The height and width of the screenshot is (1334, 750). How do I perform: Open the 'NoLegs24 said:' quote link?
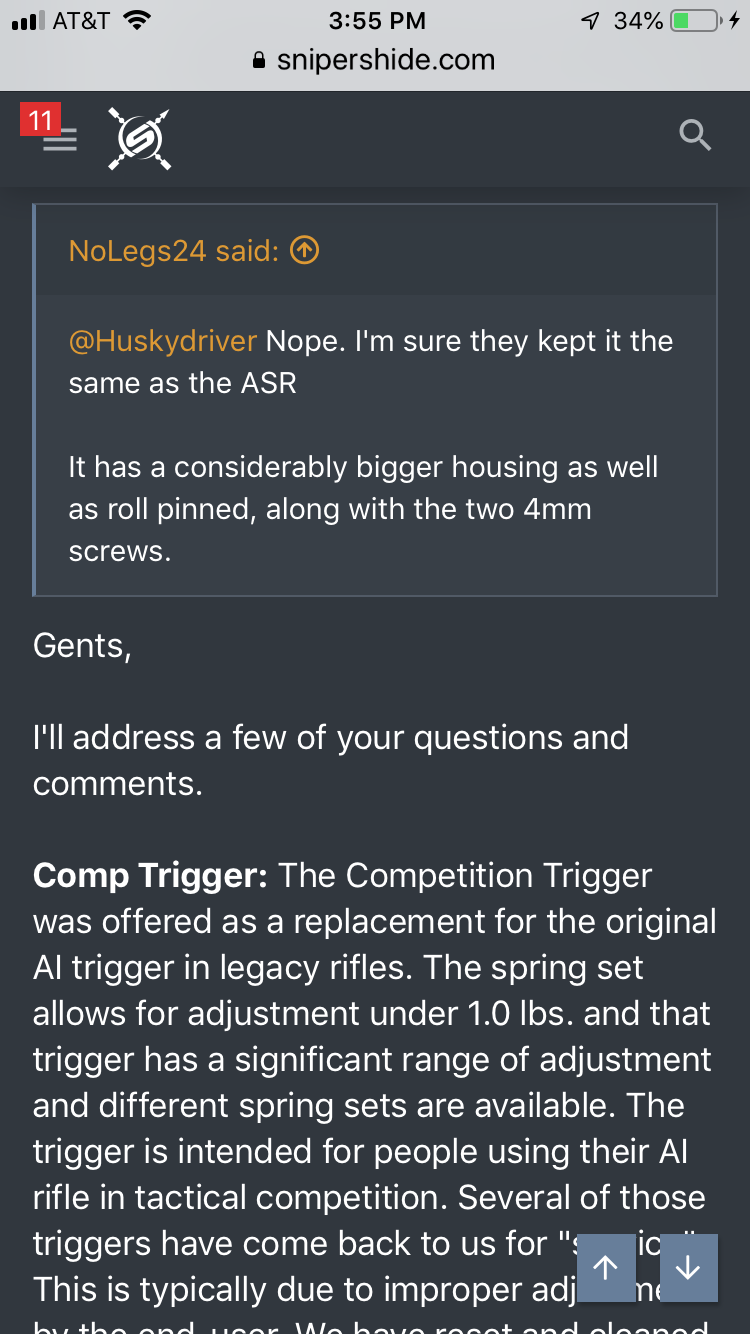click(x=174, y=250)
